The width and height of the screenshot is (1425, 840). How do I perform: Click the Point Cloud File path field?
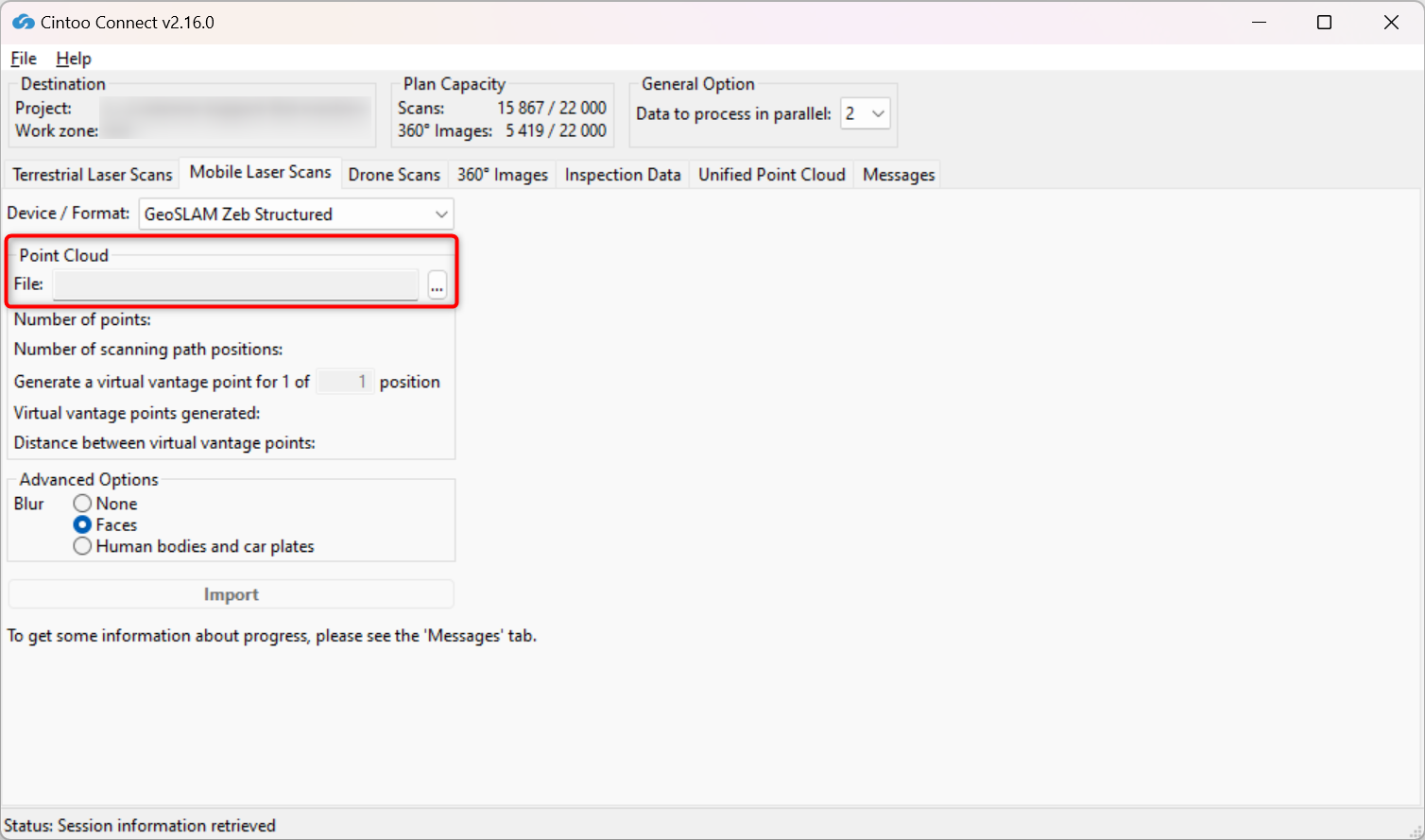(x=235, y=284)
